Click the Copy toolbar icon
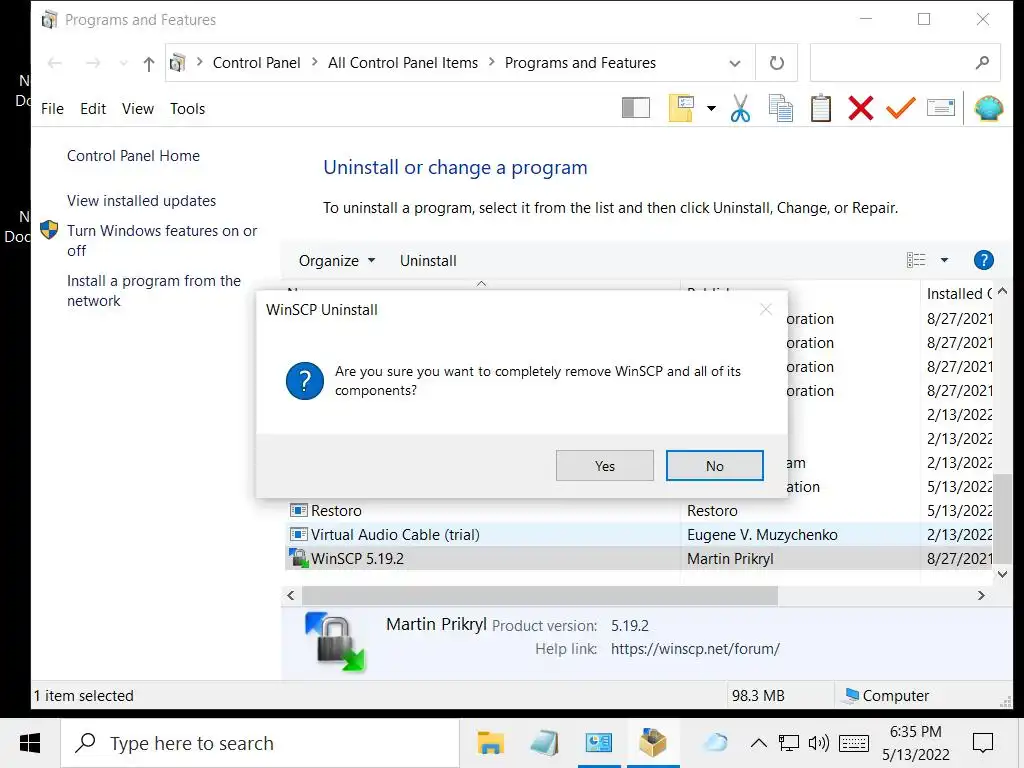 click(780, 108)
